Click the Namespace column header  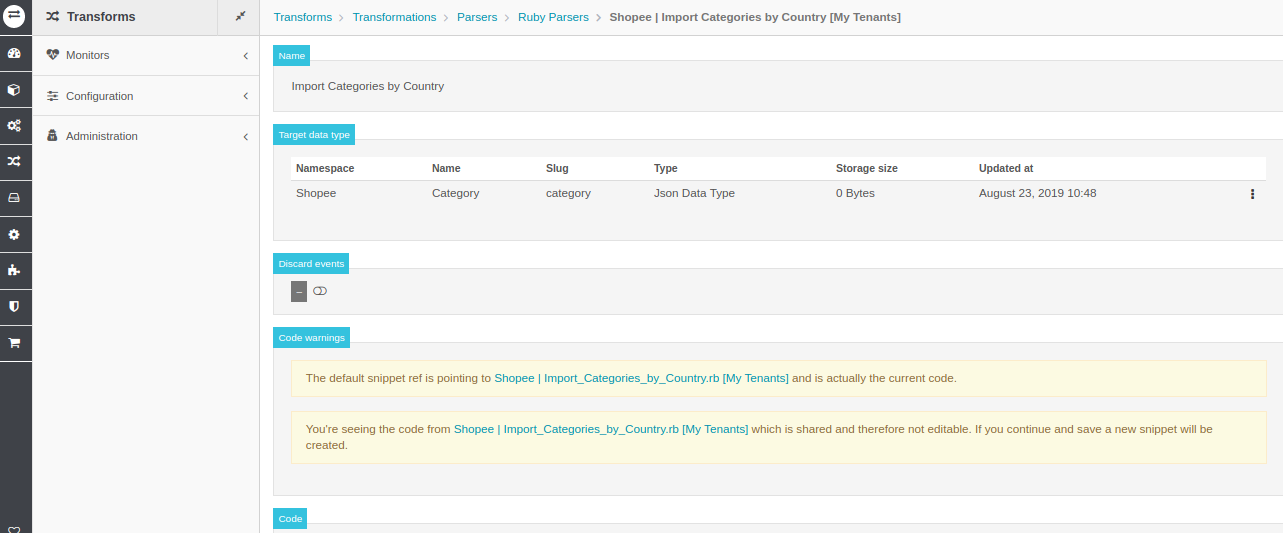325,168
